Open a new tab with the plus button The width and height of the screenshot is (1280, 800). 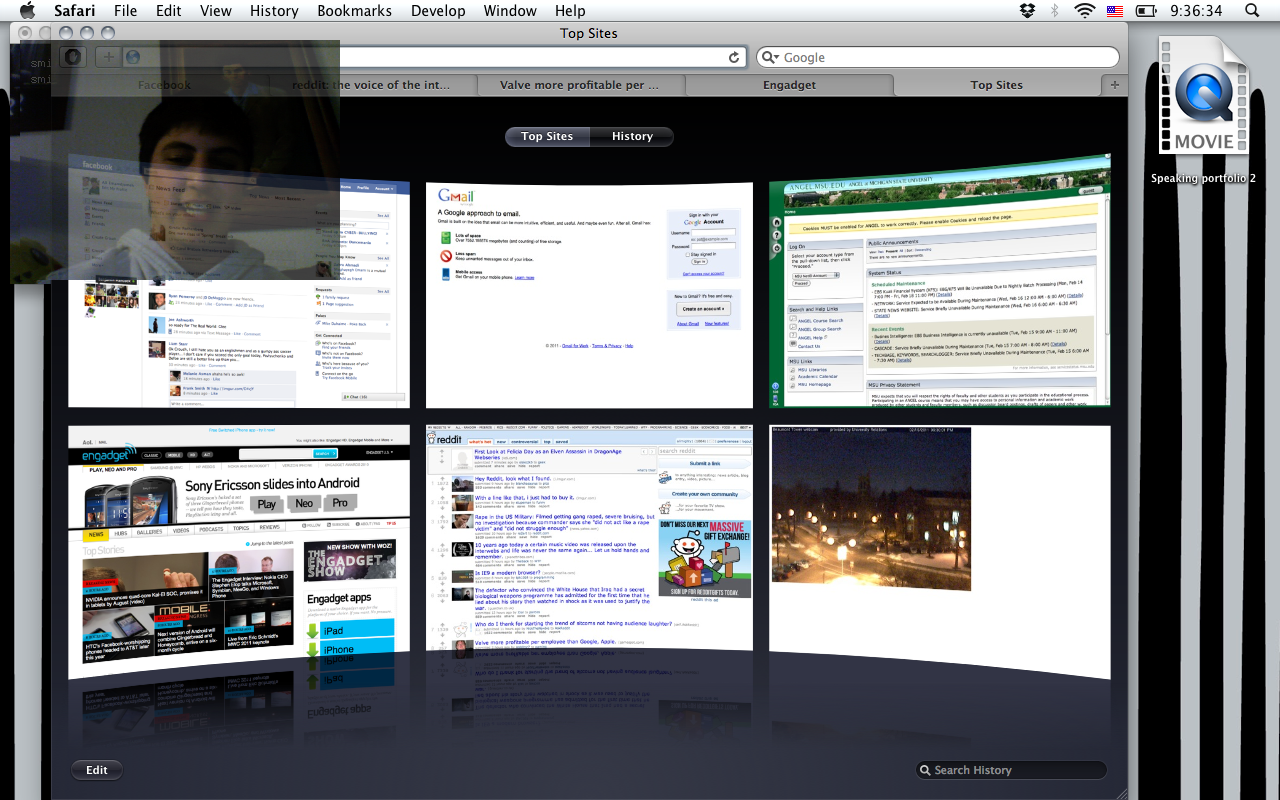(x=1115, y=85)
